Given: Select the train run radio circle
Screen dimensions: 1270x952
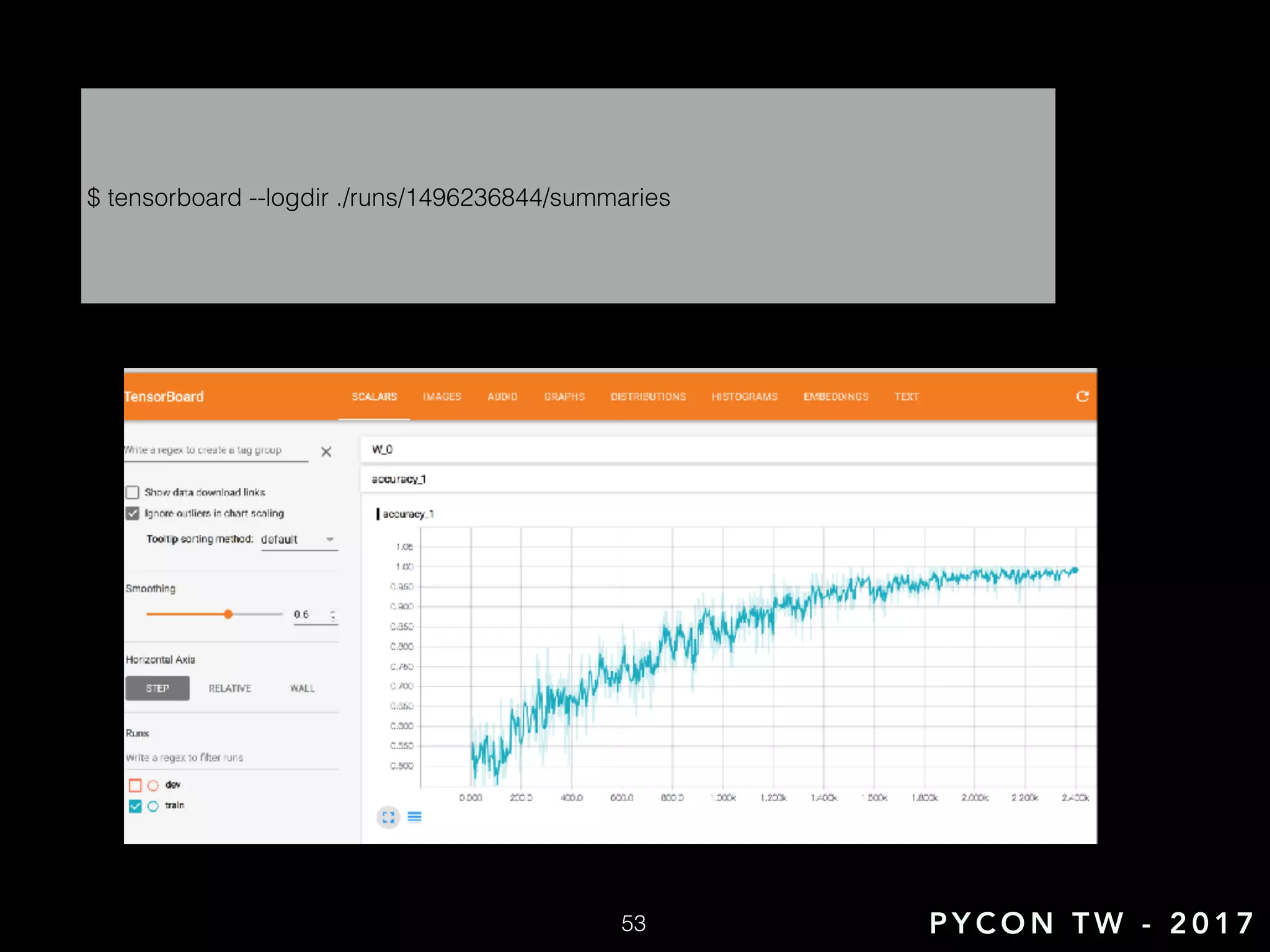Looking at the screenshot, I should [153, 806].
